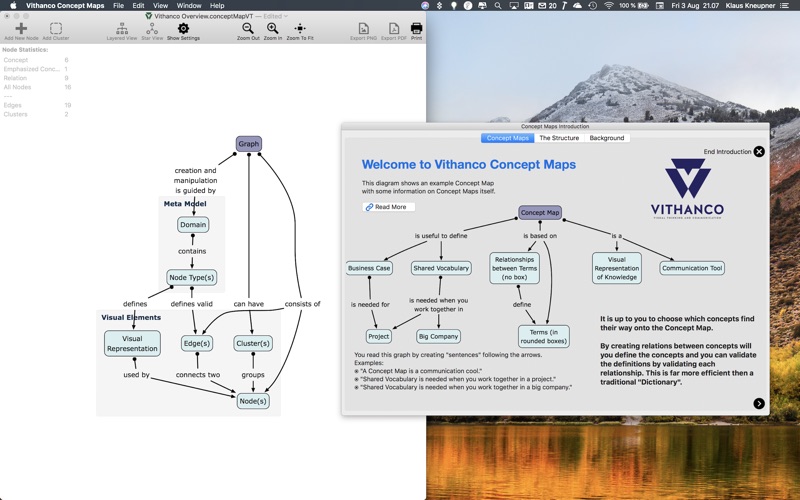Click the Print toolbar icon
The height and width of the screenshot is (500, 800).
click(416, 29)
